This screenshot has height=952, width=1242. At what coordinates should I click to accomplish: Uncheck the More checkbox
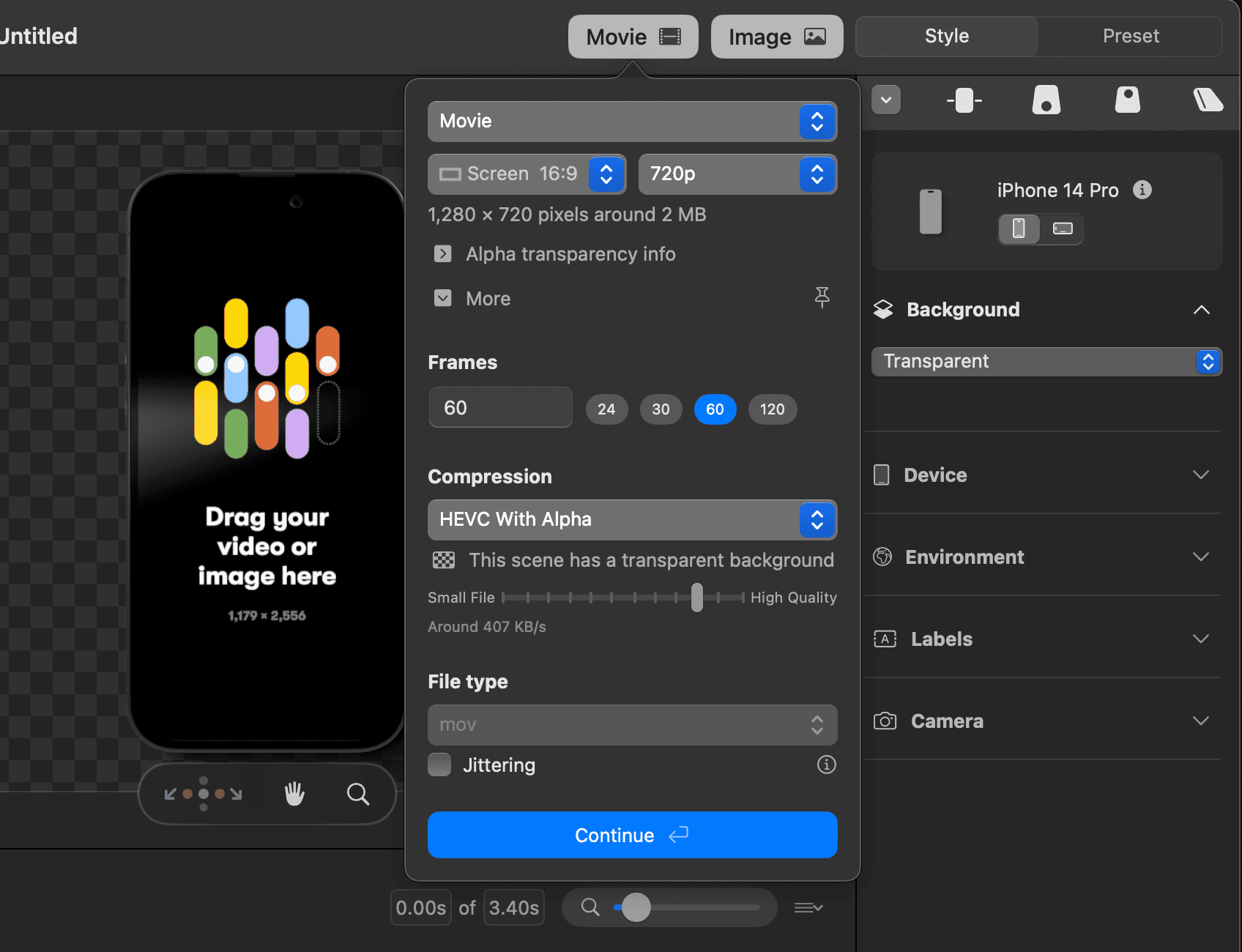coord(443,298)
